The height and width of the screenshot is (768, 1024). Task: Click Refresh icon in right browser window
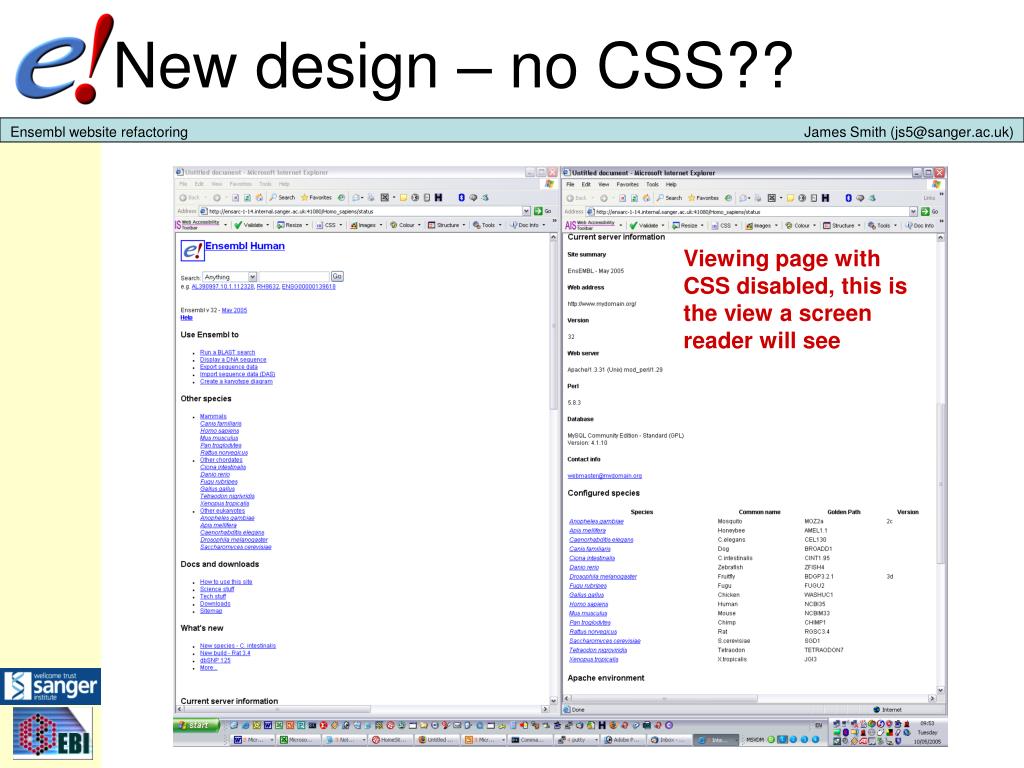[634, 198]
